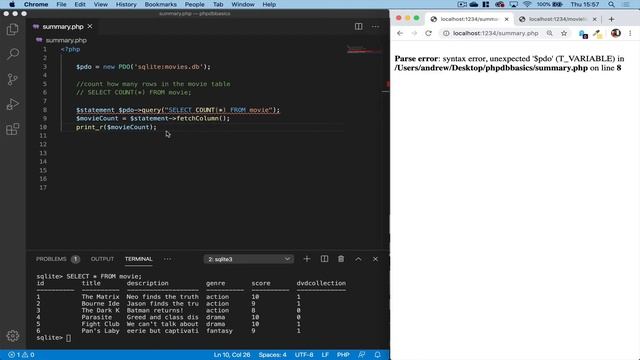Open the Manage gear menu
The image size is (640, 360).
13,336
